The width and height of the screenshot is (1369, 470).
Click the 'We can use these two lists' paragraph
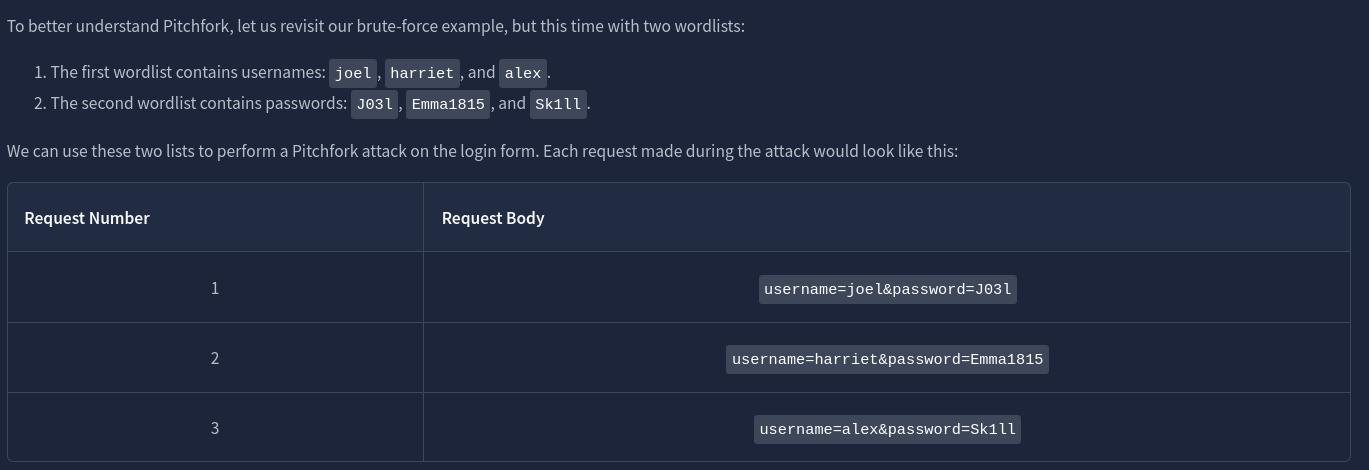coord(482,151)
